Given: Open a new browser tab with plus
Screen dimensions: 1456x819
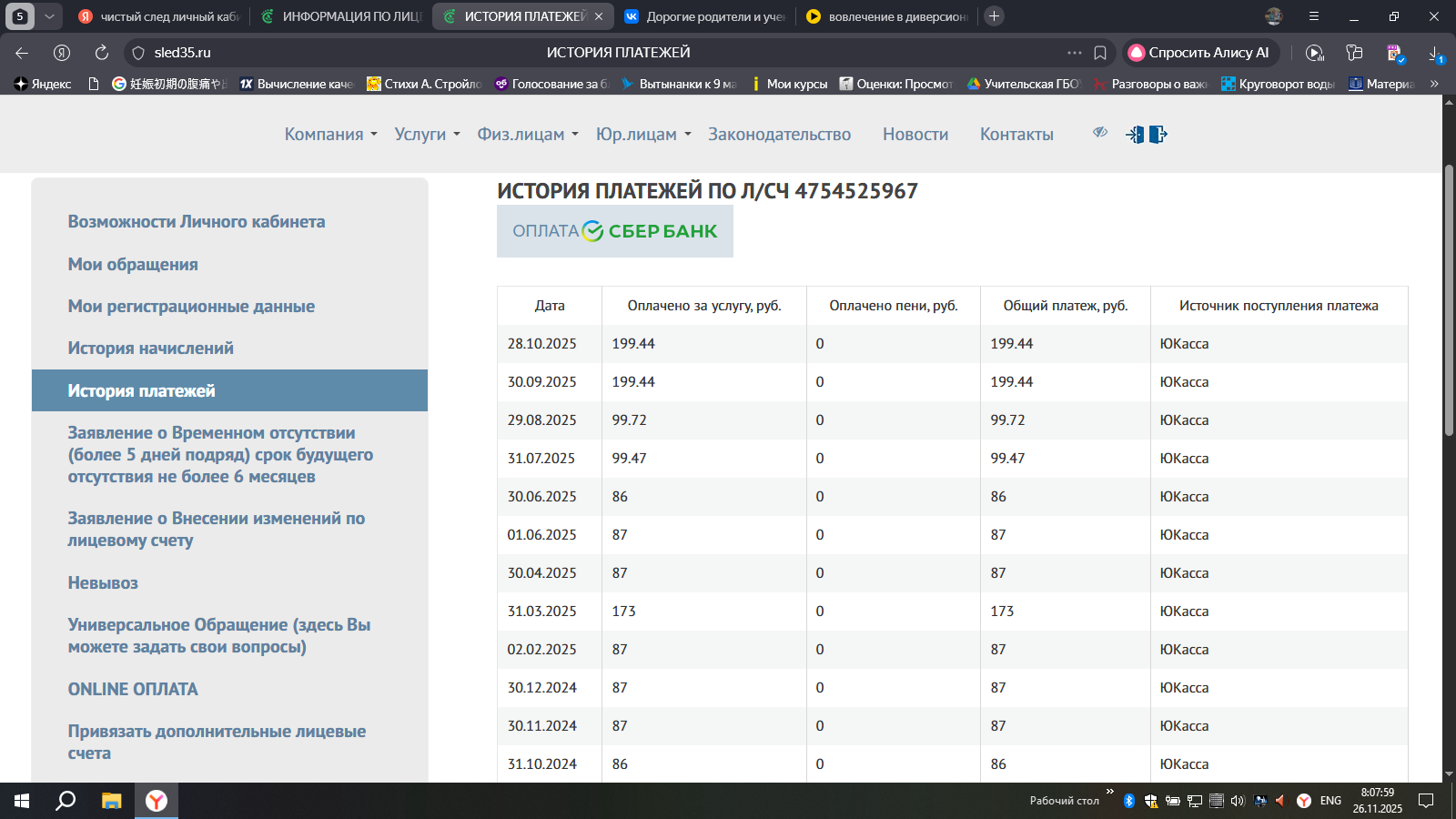Looking at the screenshot, I should pyautogui.click(x=995, y=16).
